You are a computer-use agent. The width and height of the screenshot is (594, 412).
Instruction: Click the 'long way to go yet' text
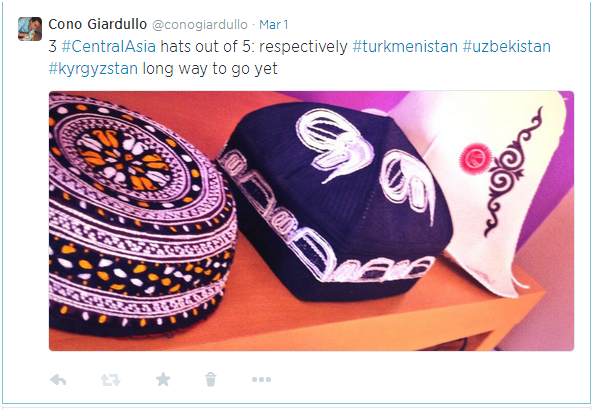pyautogui.click(x=210, y=69)
